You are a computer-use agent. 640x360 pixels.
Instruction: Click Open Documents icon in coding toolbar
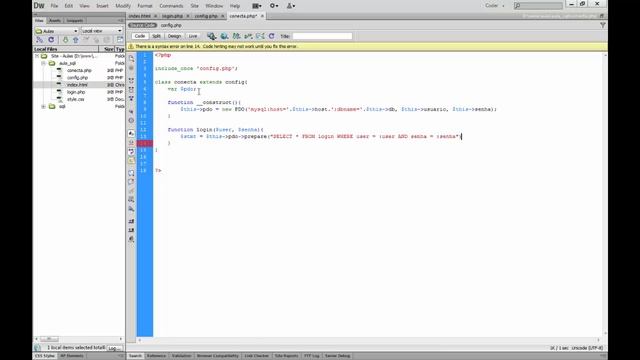pyautogui.click(x=131, y=59)
